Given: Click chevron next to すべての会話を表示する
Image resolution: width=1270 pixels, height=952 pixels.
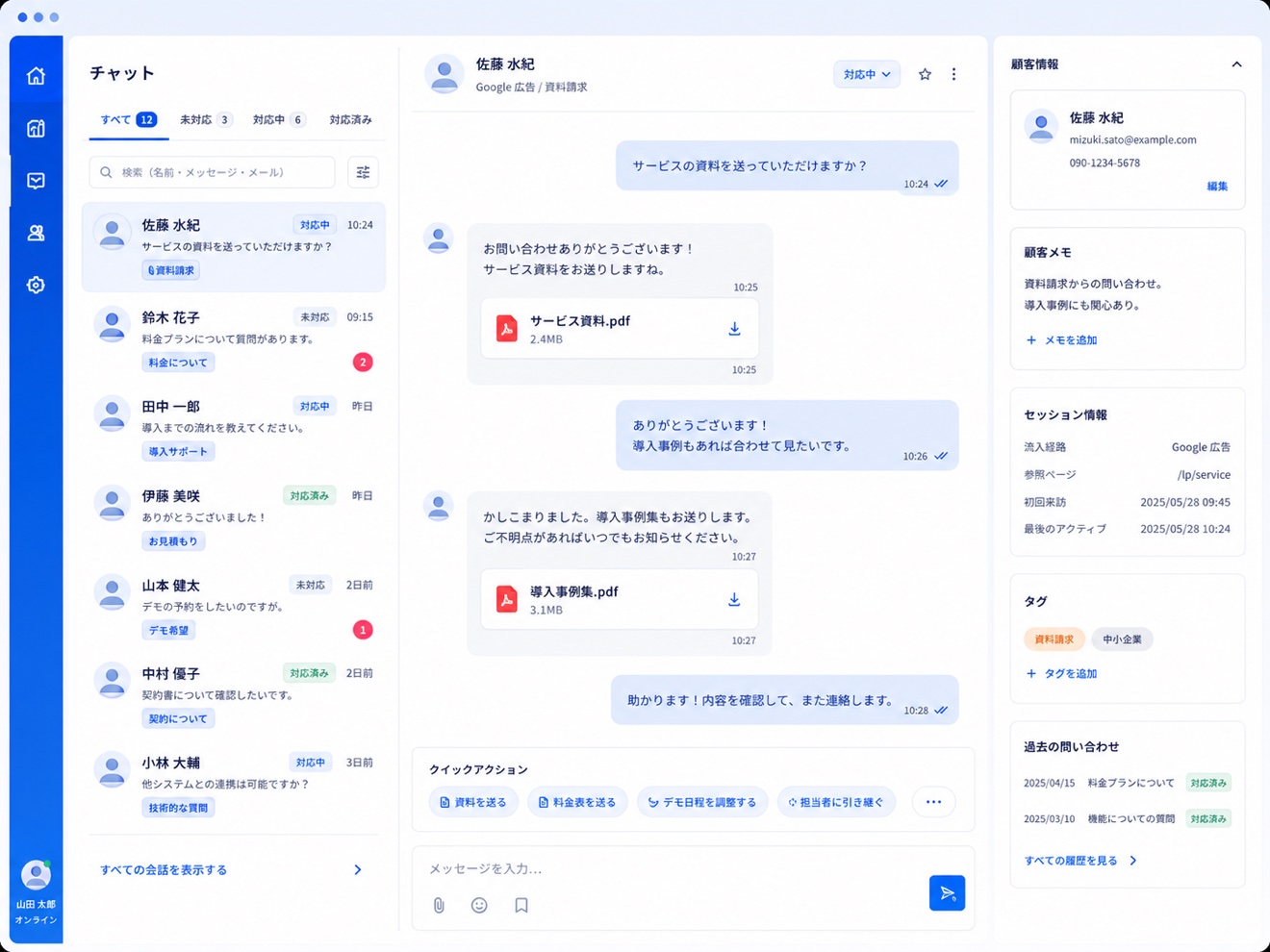Looking at the screenshot, I should (x=358, y=869).
